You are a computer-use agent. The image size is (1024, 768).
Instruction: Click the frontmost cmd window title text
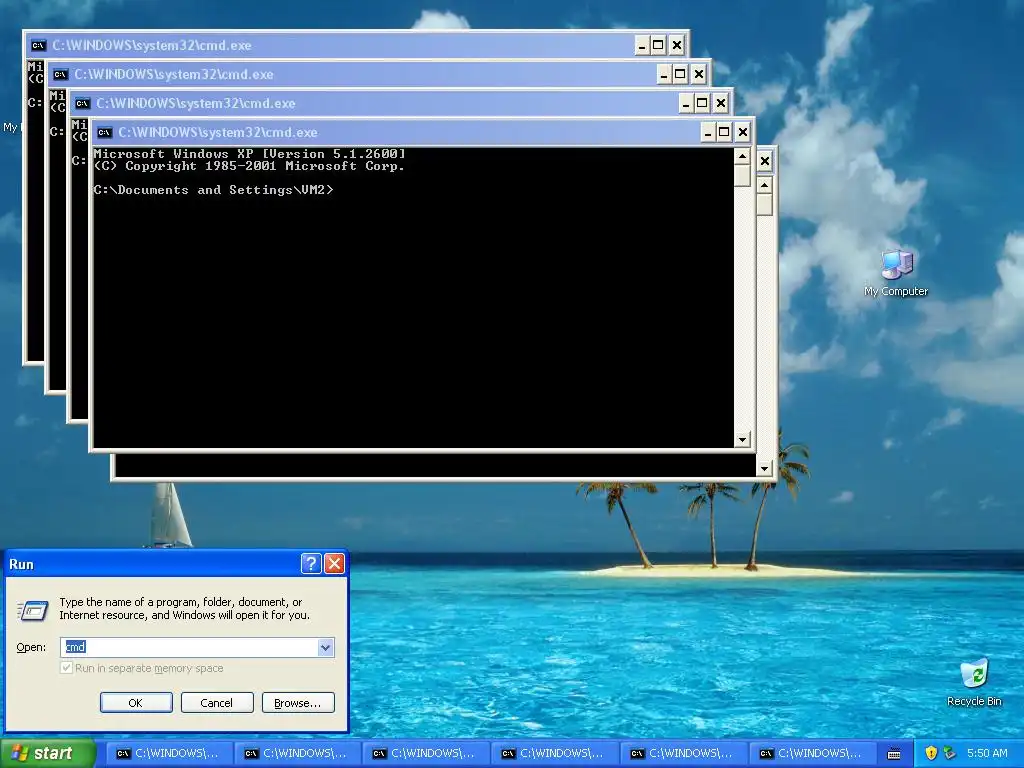[217, 133]
